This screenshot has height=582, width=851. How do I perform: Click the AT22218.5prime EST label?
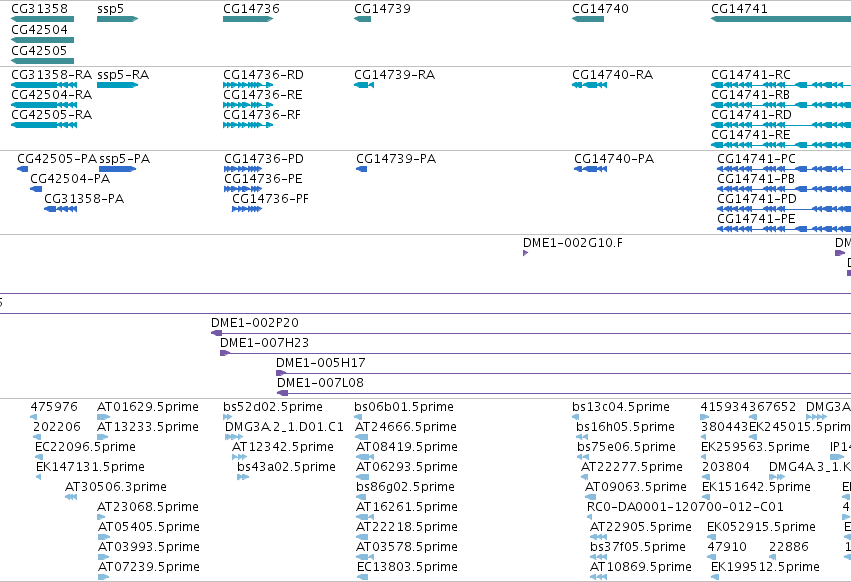point(407,528)
